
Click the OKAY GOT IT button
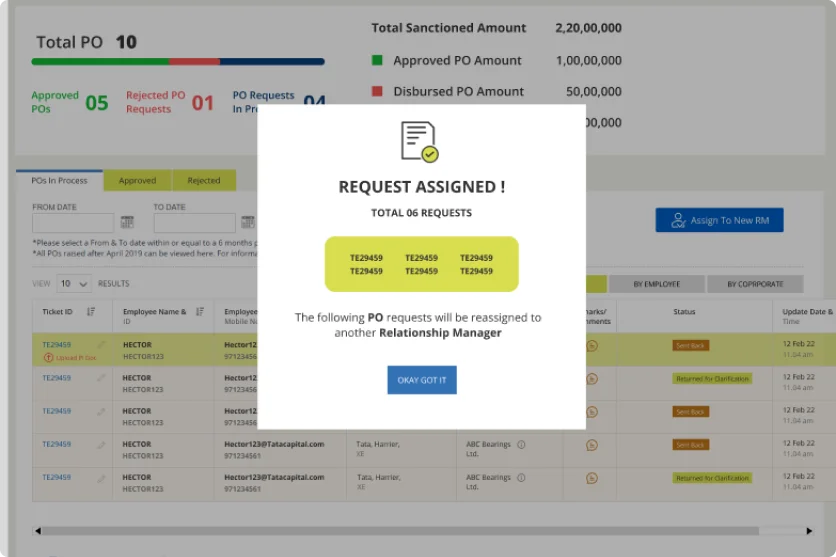pyautogui.click(x=422, y=380)
